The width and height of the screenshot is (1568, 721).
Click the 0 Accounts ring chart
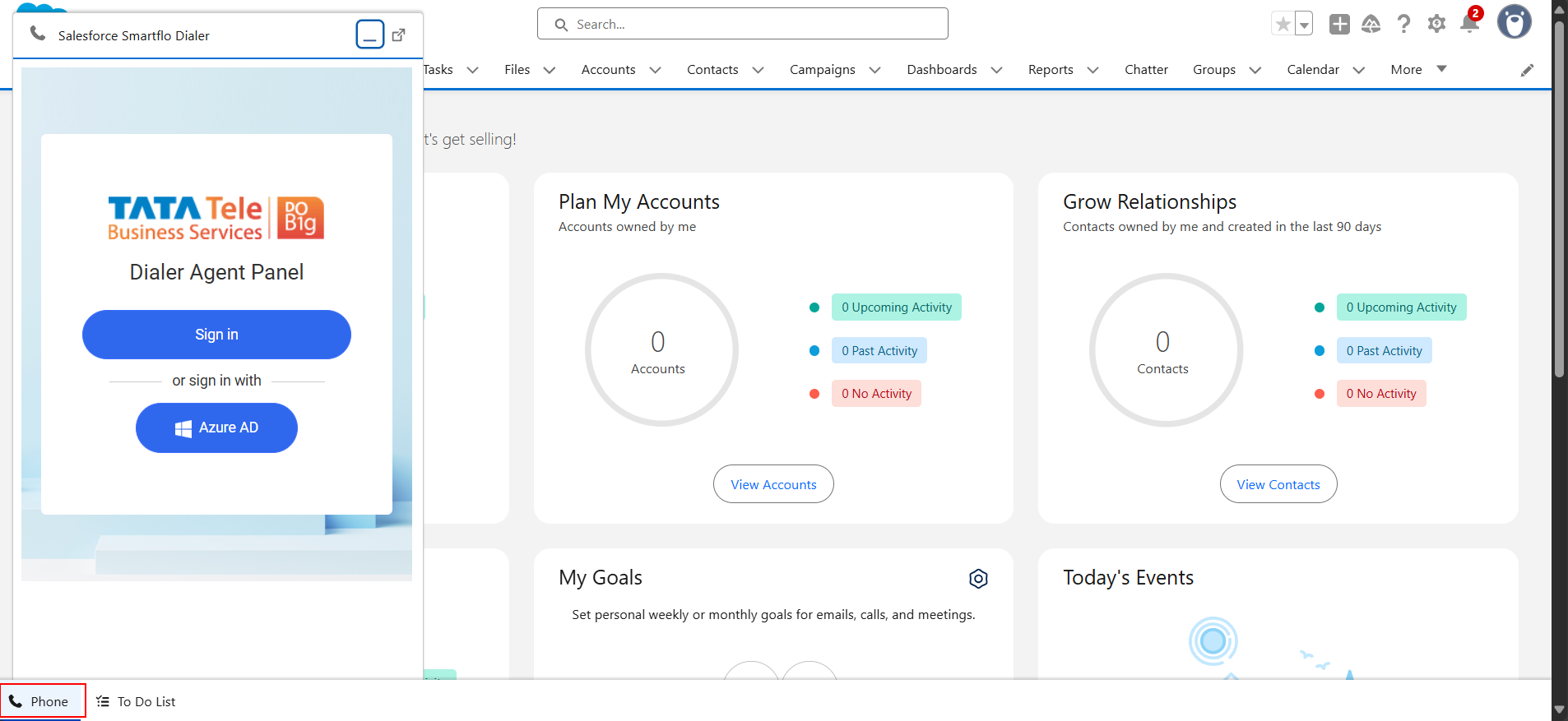click(x=661, y=350)
